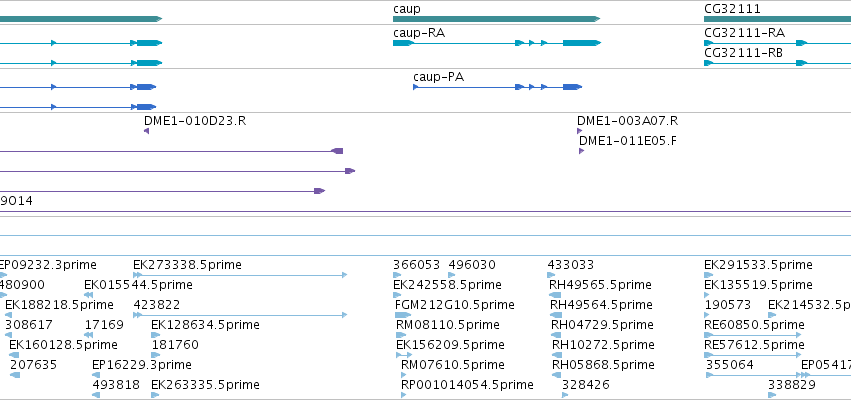
Task: Select the RE60850.5prime EST arrow
Action: 753,335
